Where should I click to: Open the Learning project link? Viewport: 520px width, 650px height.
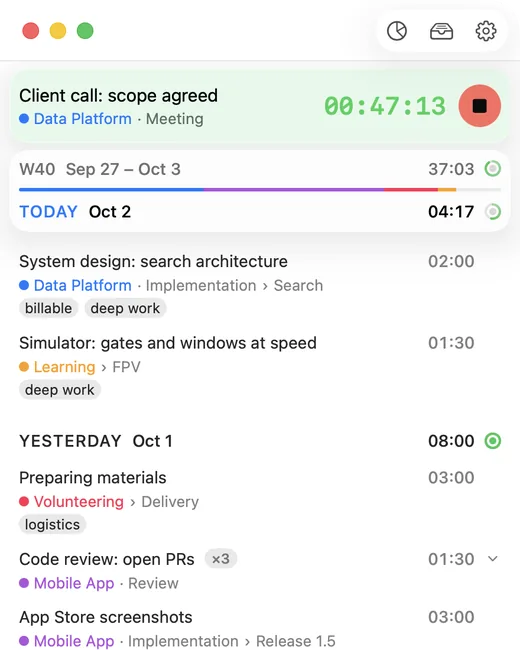64,367
